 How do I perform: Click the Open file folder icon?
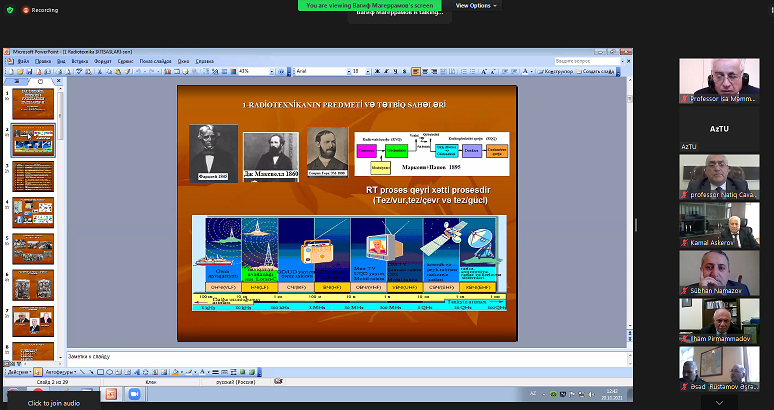20,72
